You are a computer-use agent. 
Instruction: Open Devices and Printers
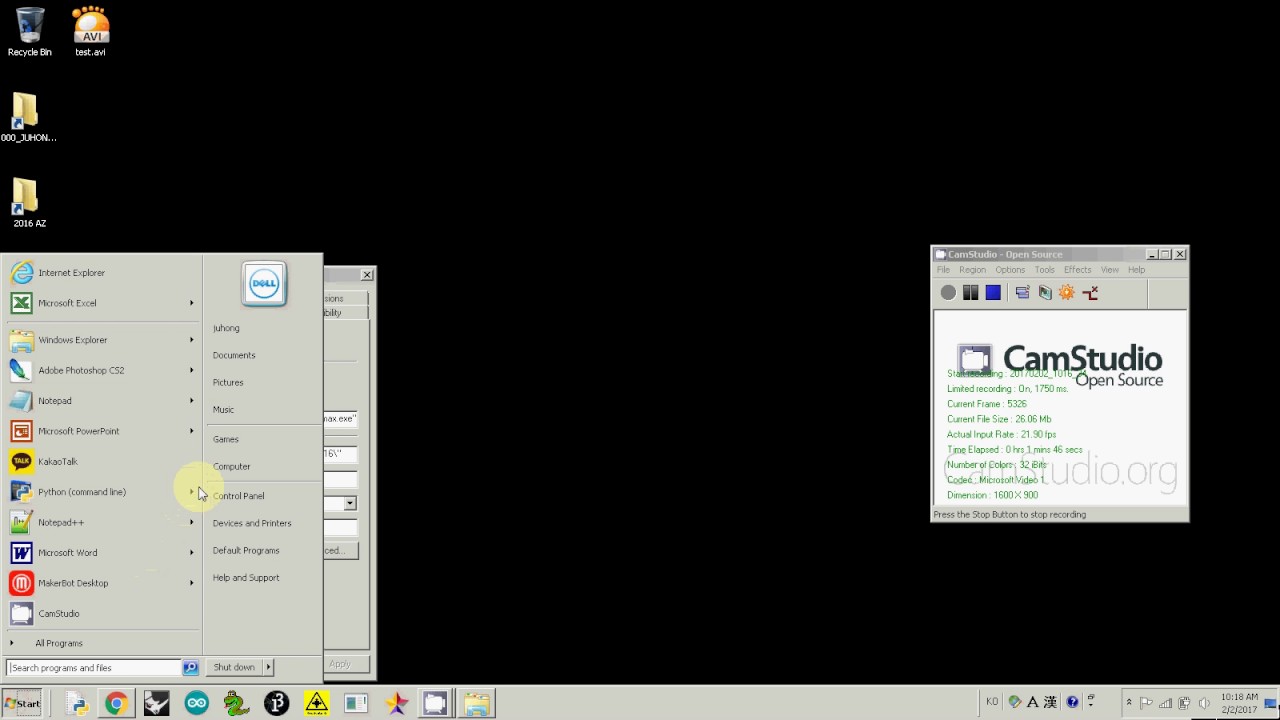pos(252,523)
